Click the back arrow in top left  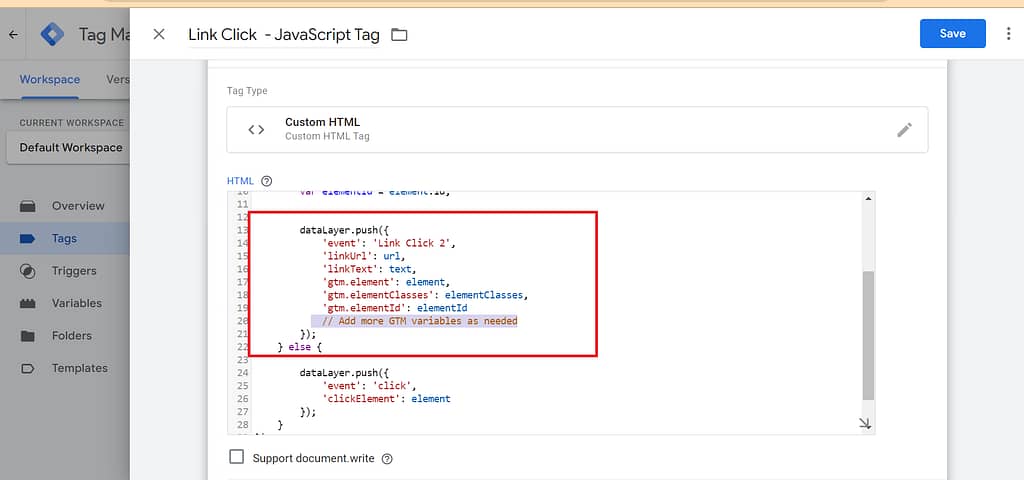13,34
